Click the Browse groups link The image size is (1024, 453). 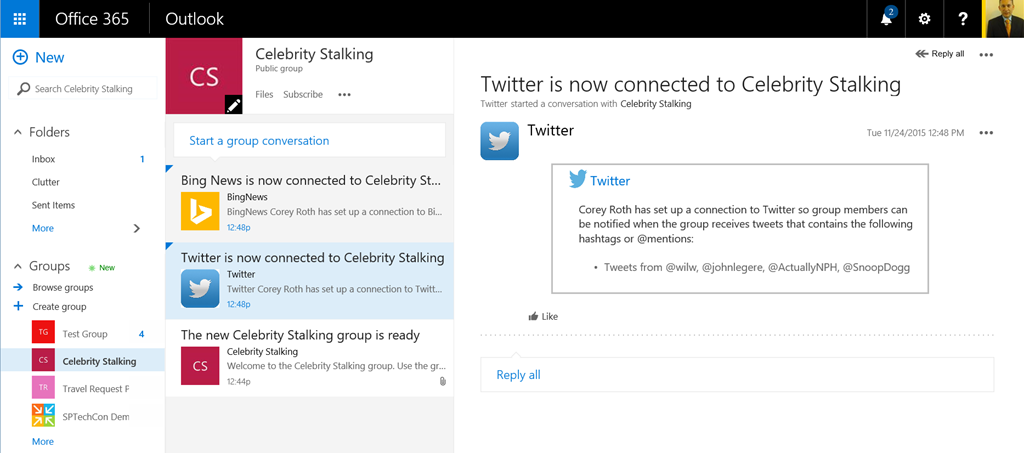(63, 288)
